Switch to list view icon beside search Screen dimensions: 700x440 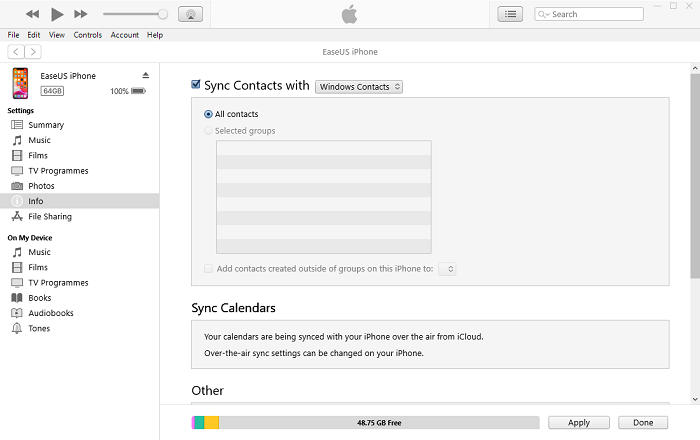[x=511, y=14]
